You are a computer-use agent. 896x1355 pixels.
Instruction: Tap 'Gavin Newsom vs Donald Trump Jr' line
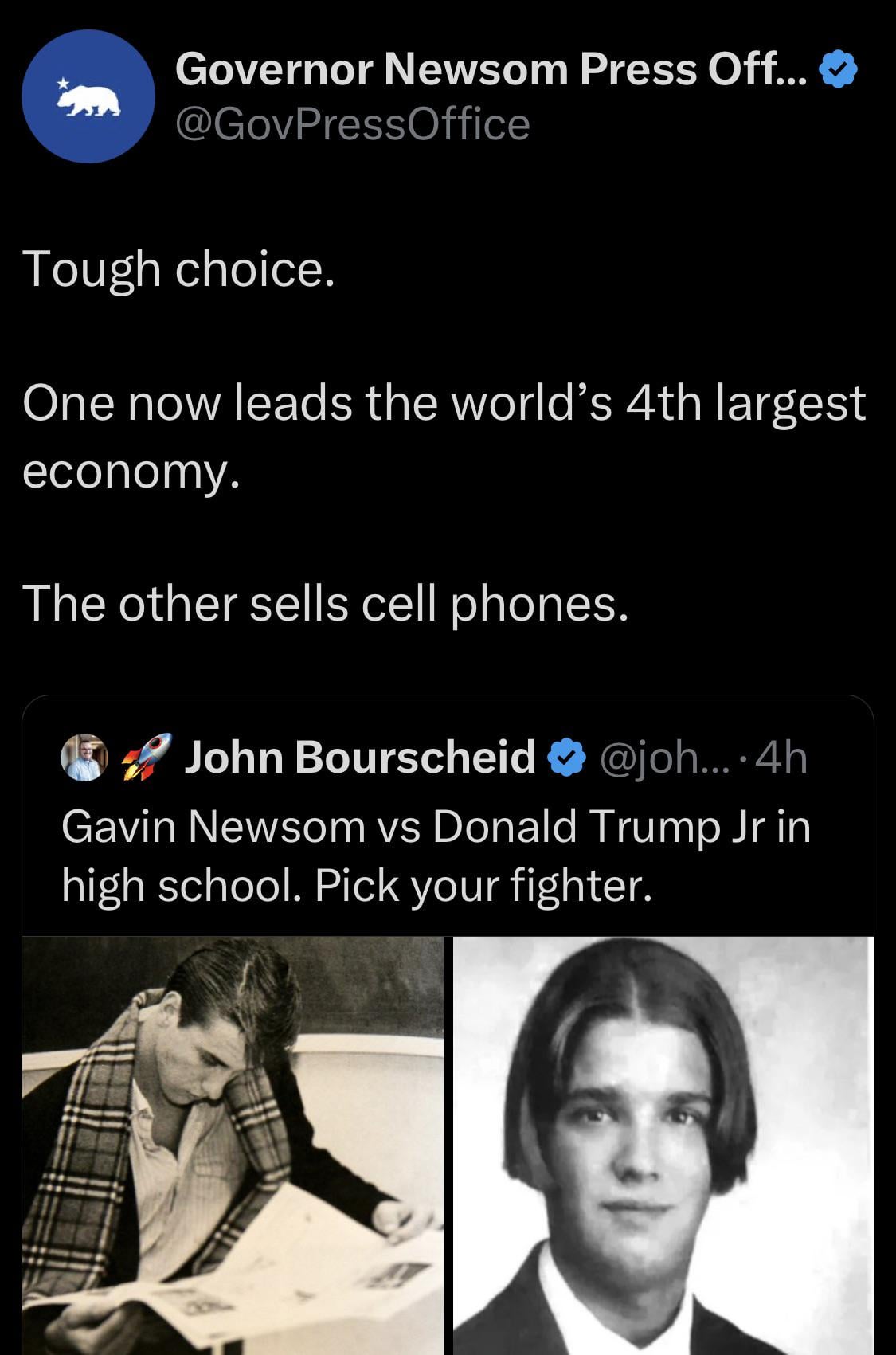(x=436, y=826)
